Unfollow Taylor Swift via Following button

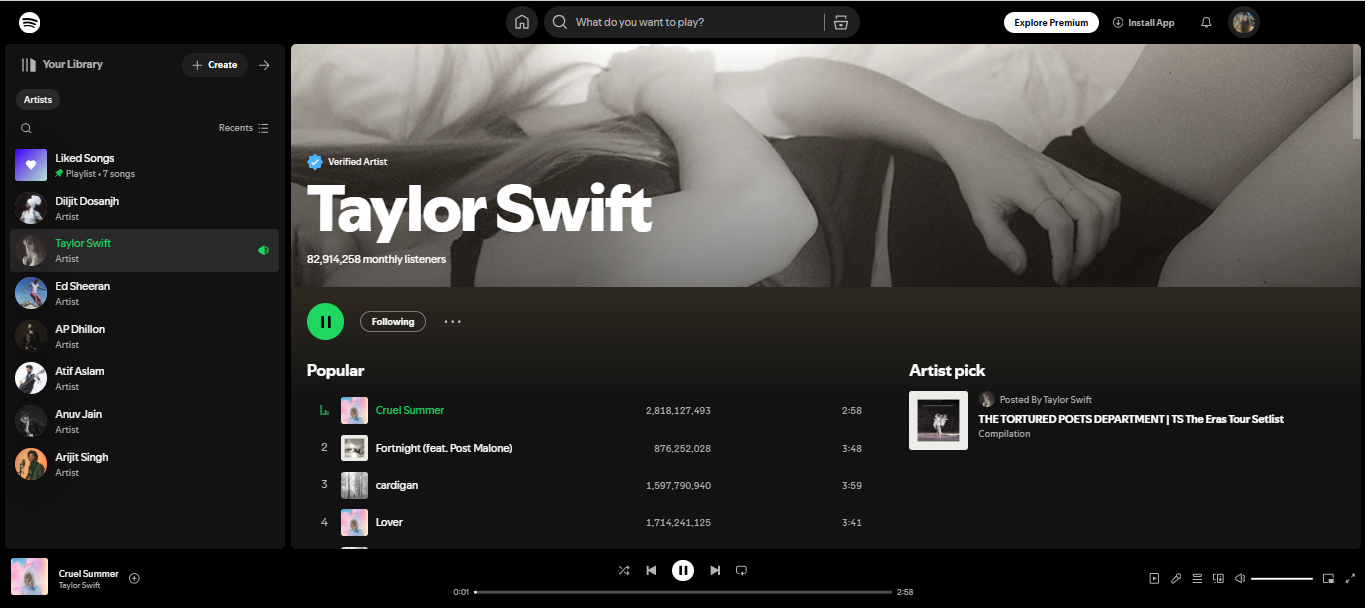392,321
